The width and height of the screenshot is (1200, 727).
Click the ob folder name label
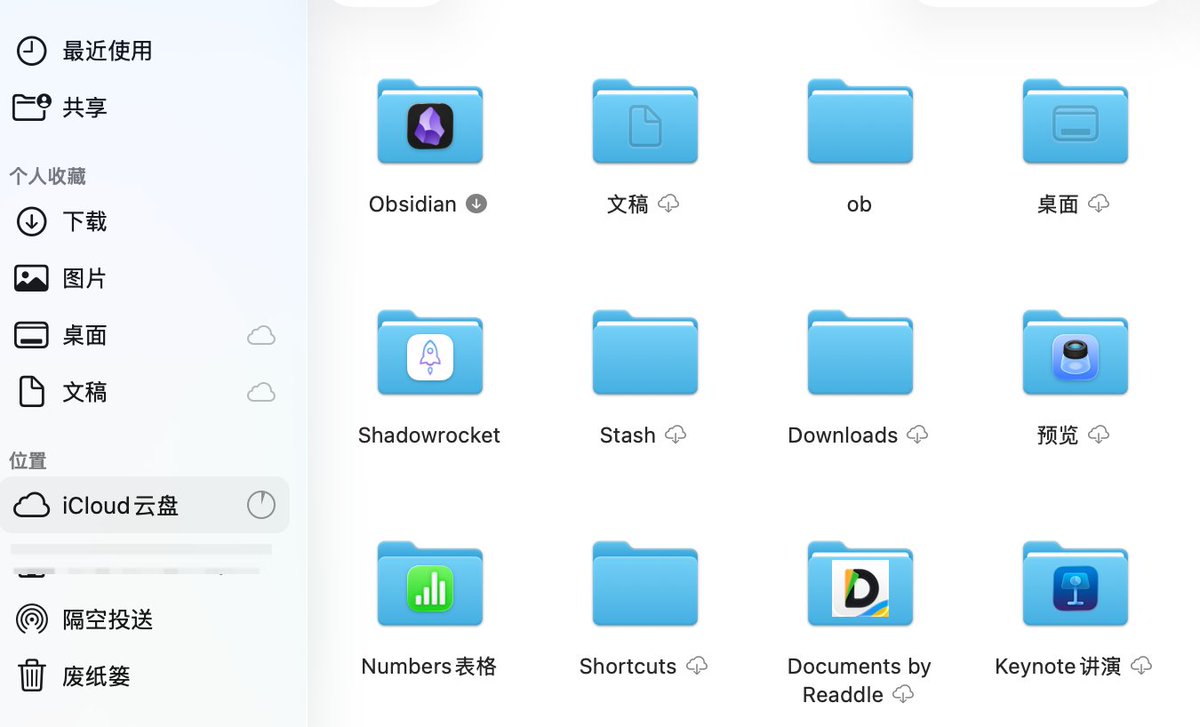click(859, 204)
